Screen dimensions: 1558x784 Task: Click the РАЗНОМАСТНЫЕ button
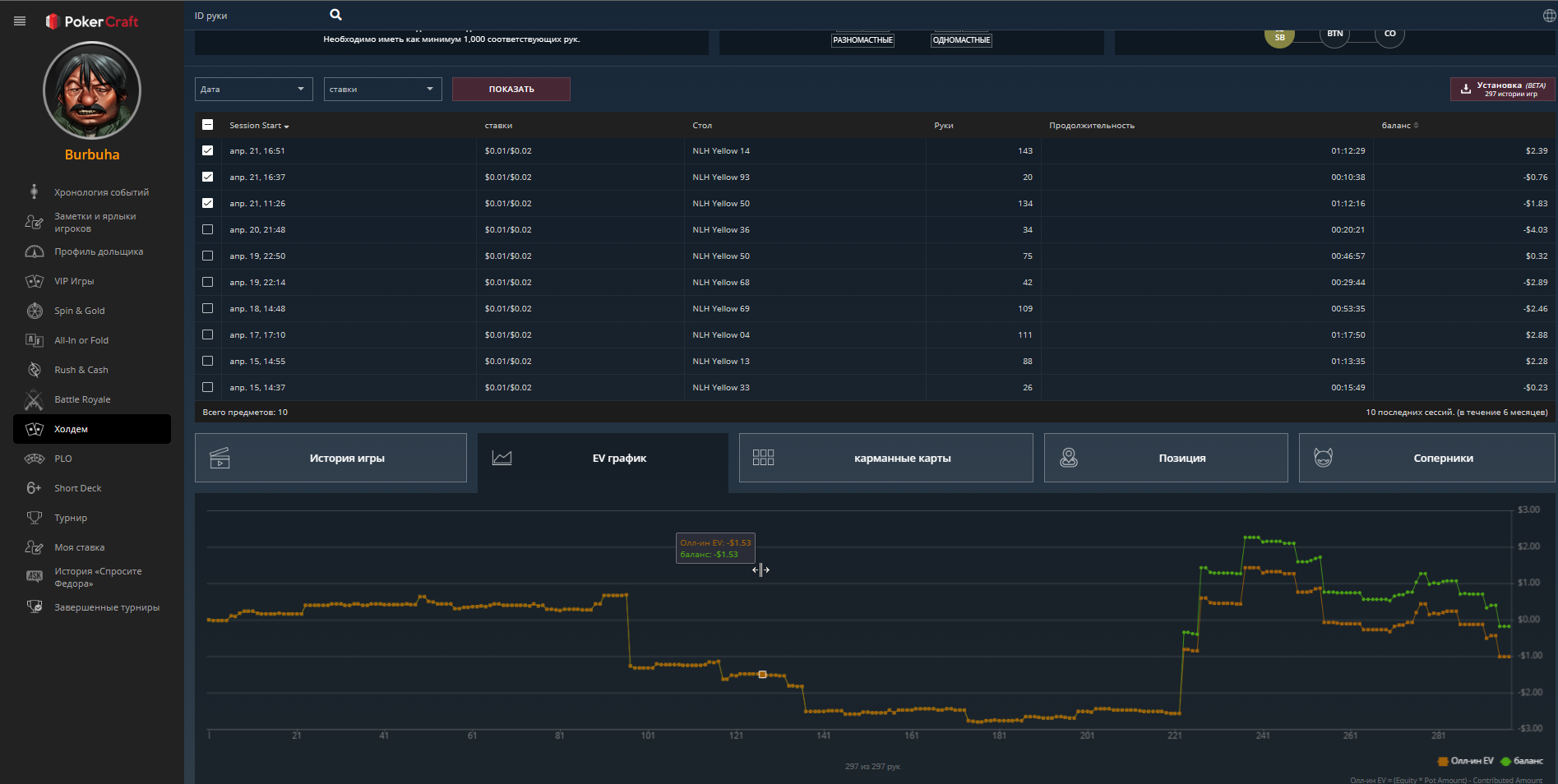862,40
